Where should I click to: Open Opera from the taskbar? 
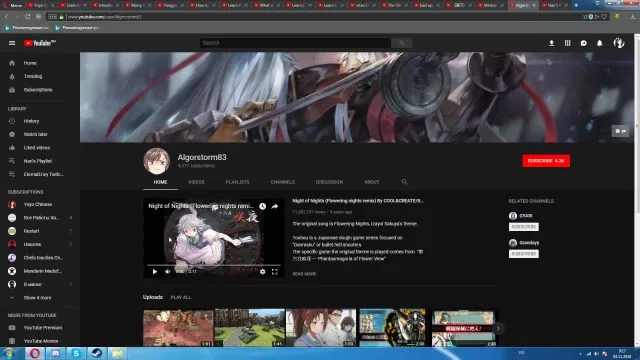pos(35,353)
